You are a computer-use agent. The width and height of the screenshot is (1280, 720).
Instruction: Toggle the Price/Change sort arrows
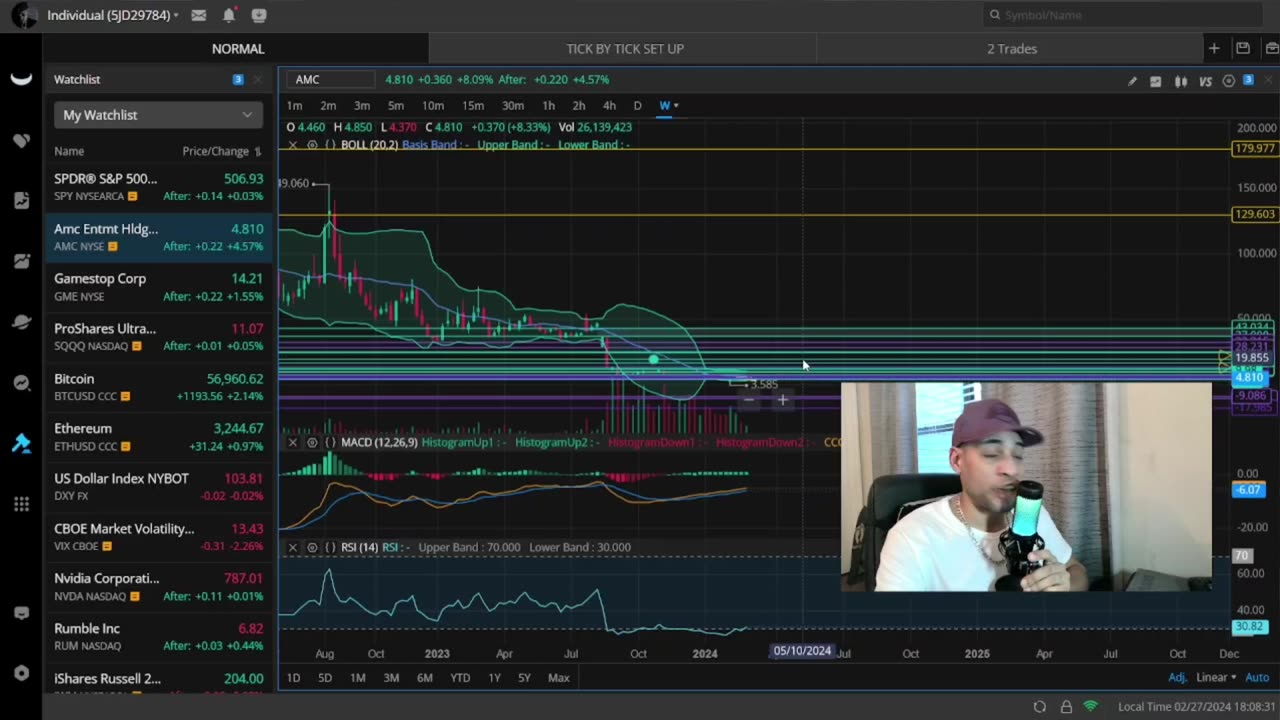pyautogui.click(x=258, y=152)
